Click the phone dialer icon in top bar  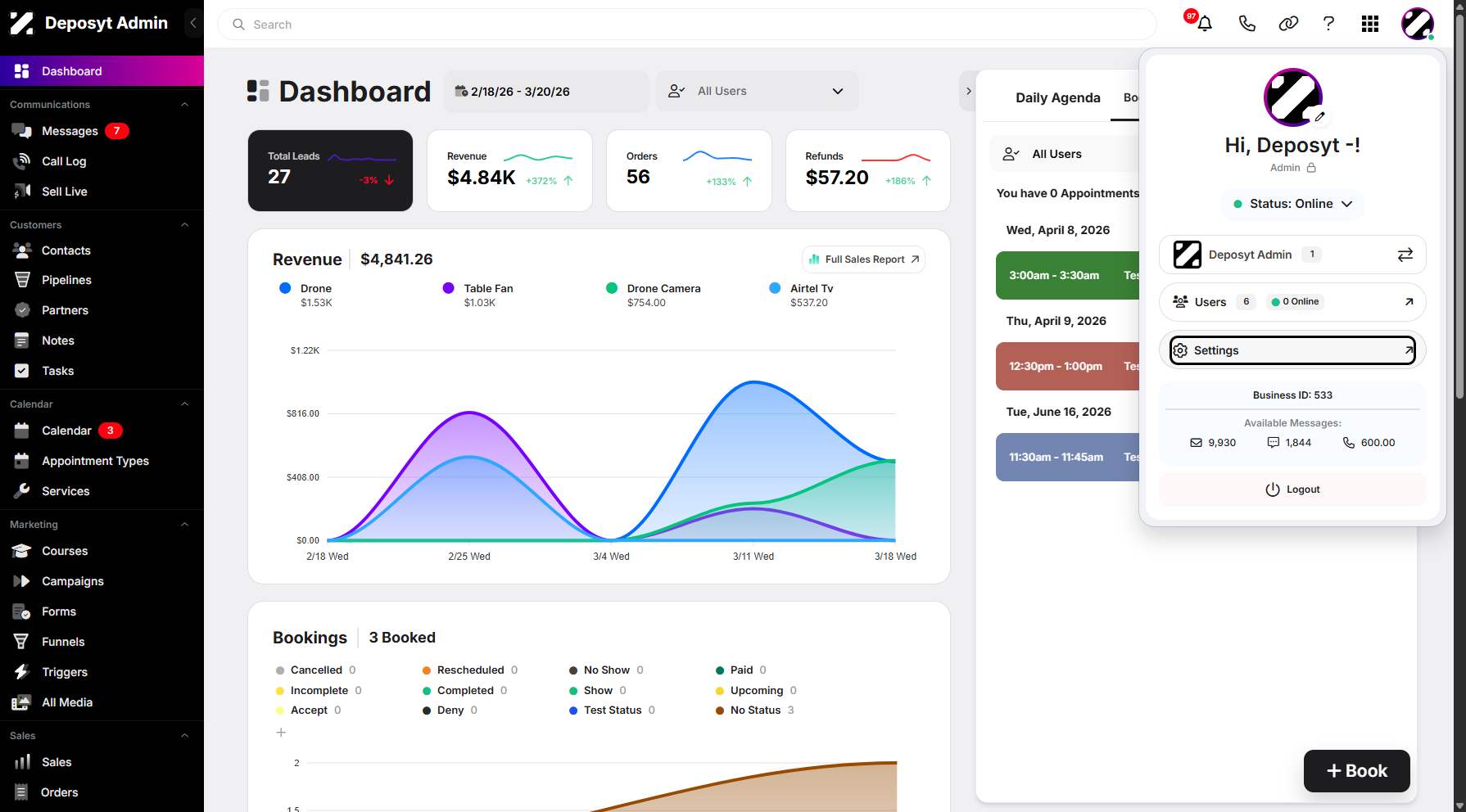(x=1247, y=24)
